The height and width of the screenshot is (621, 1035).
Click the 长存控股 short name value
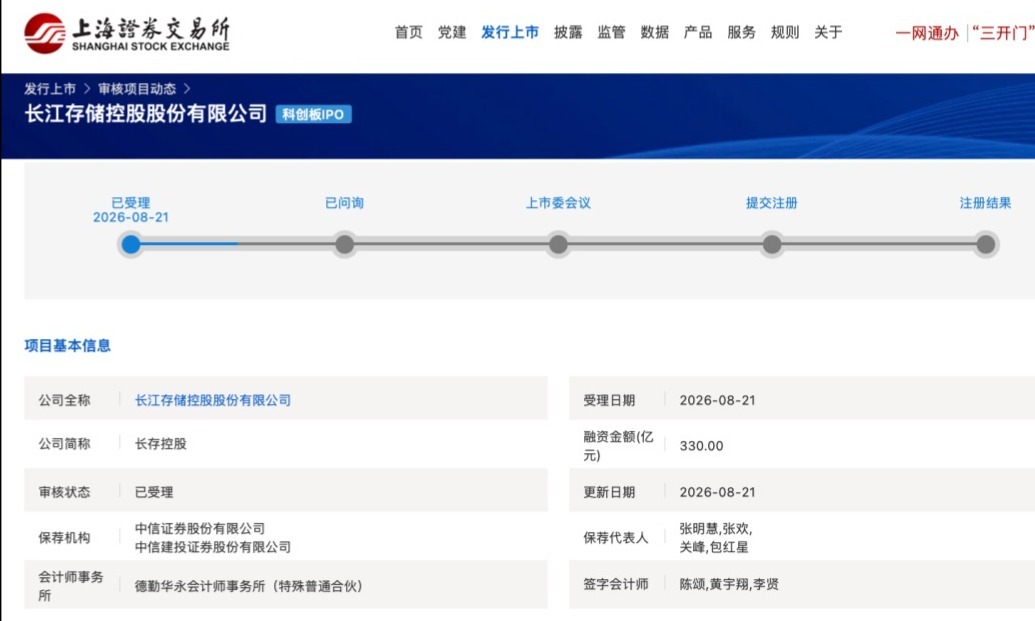(x=160, y=443)
